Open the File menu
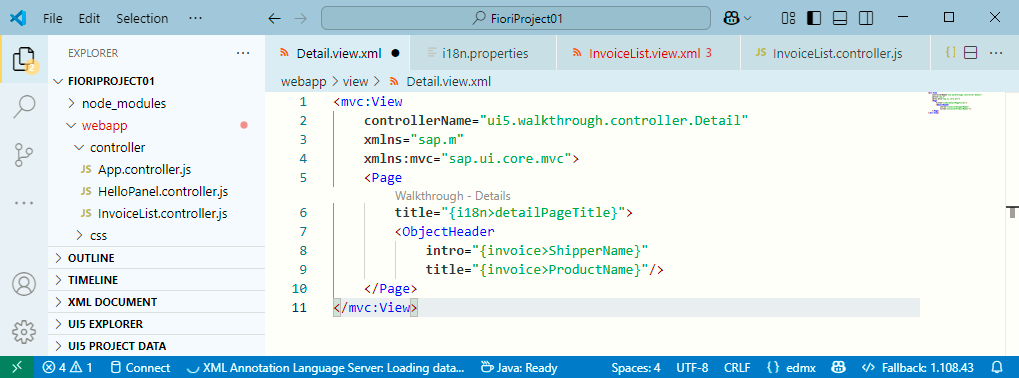 (53, 19)
